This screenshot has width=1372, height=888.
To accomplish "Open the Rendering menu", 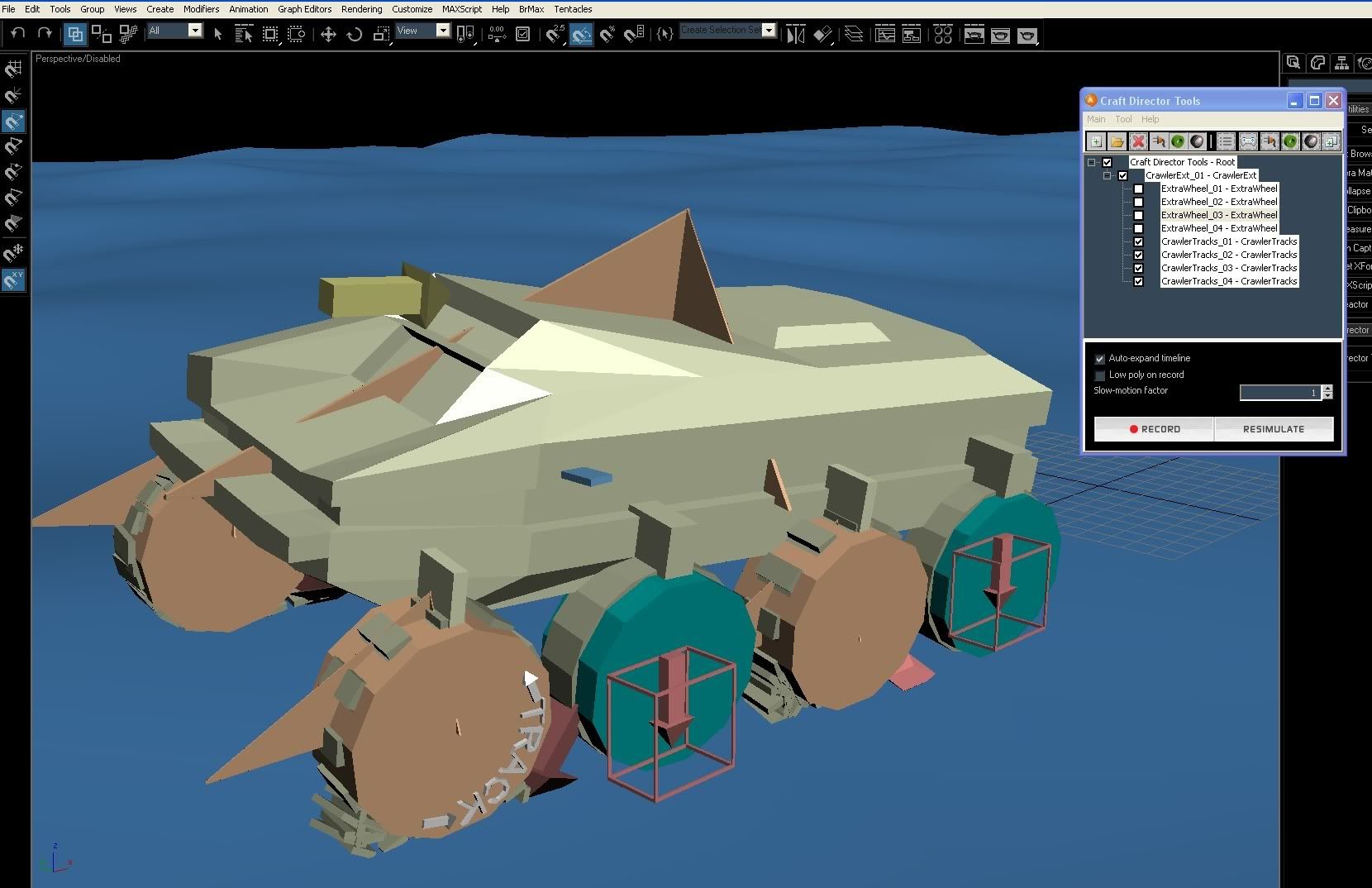I will pyautogui.click(x=361, y=9).
